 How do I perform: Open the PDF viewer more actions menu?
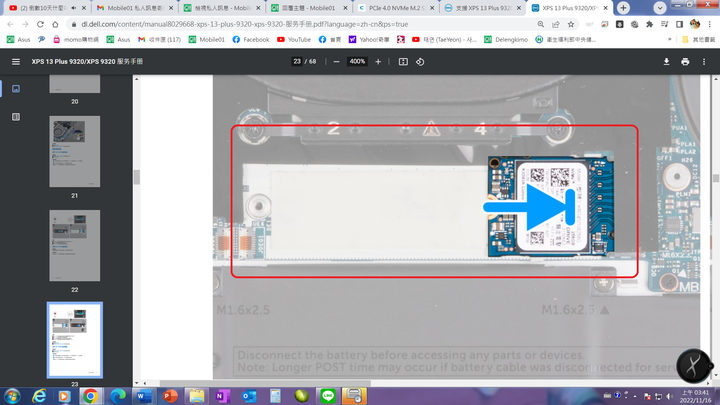(x=704, y=62)
